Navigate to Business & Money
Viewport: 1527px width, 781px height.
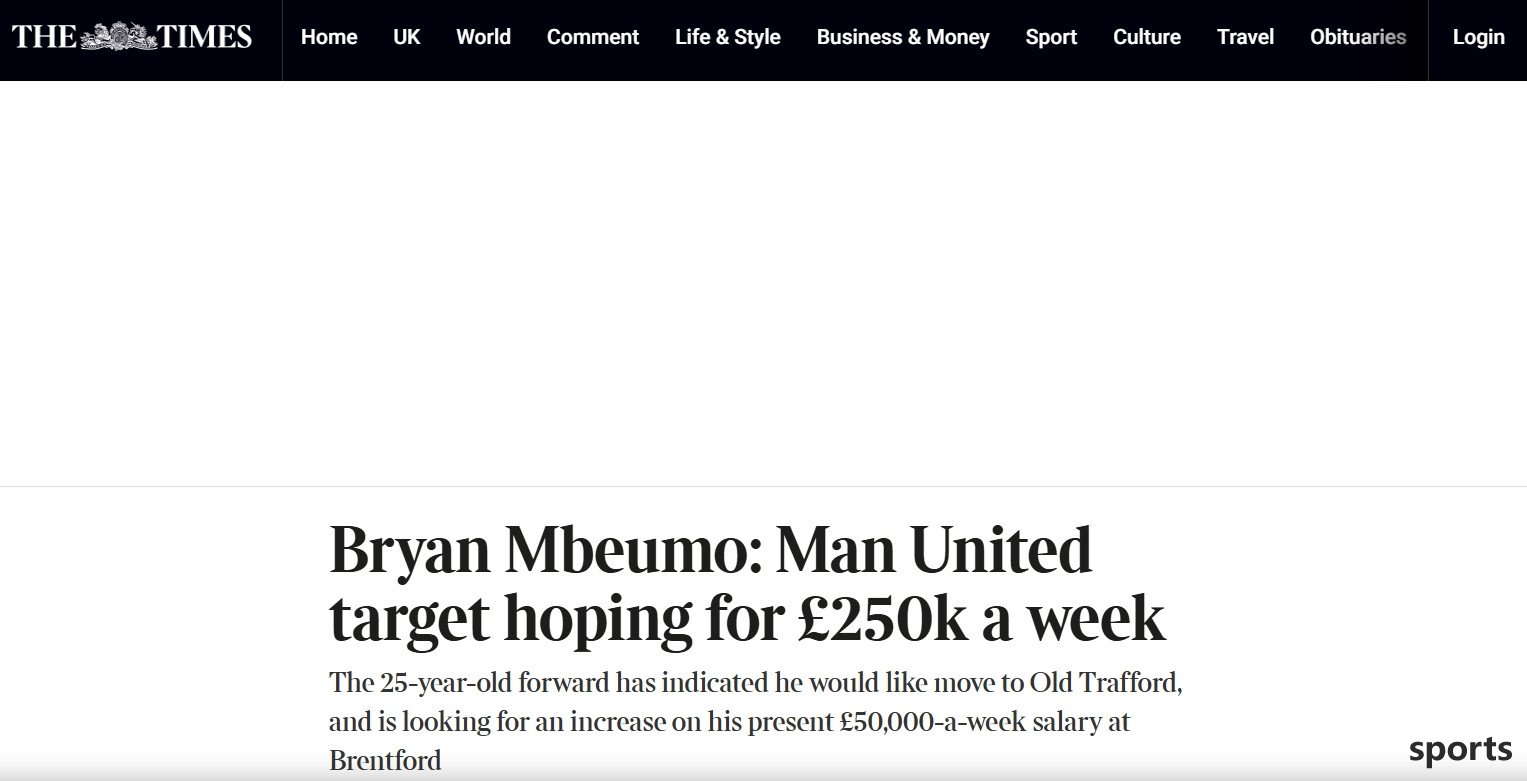click(903, 37)
